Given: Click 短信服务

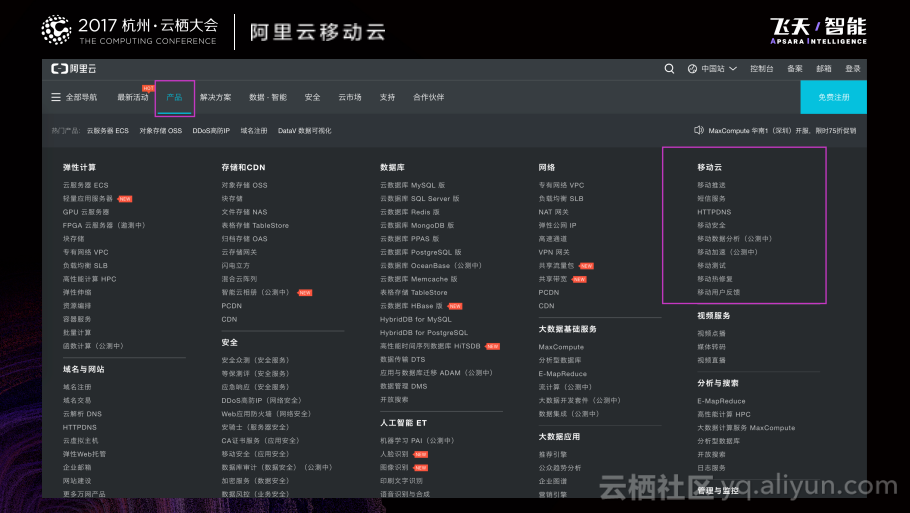Looking at the screenshot, I should [x=711, y=198].
